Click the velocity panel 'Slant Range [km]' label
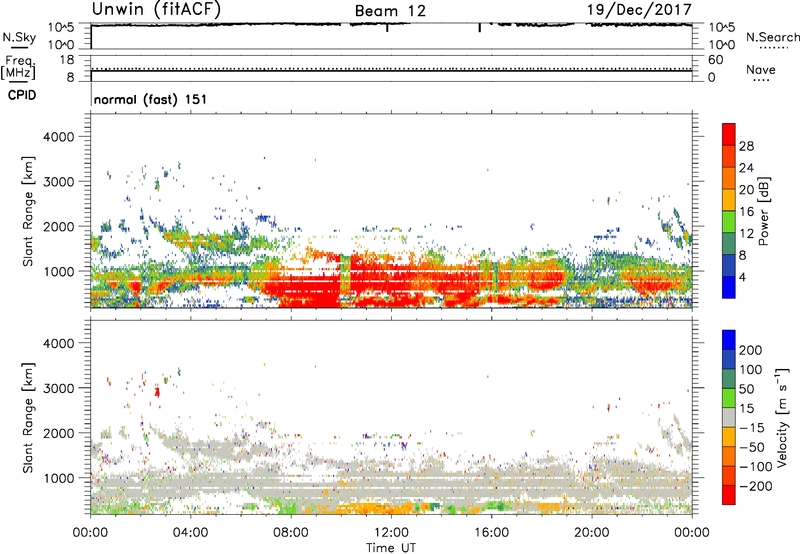Screen dimensions: 800x554 click(28, 418)
